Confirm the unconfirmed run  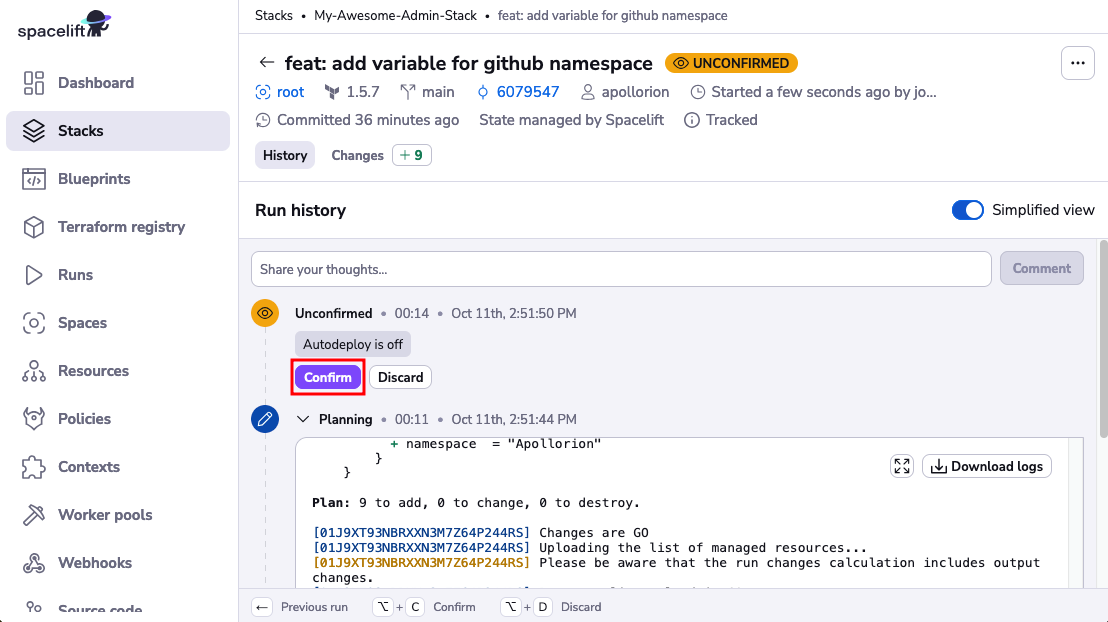(327, 377)
